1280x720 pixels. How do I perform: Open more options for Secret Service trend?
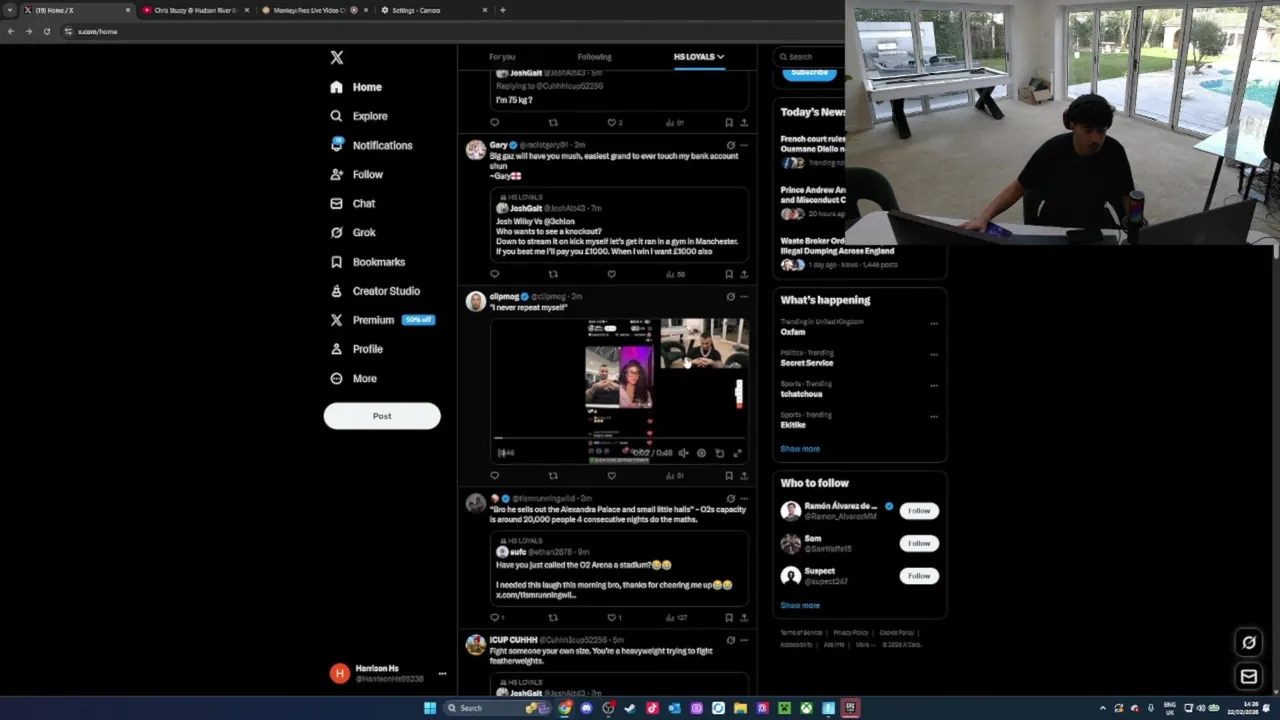coord(934,354)
